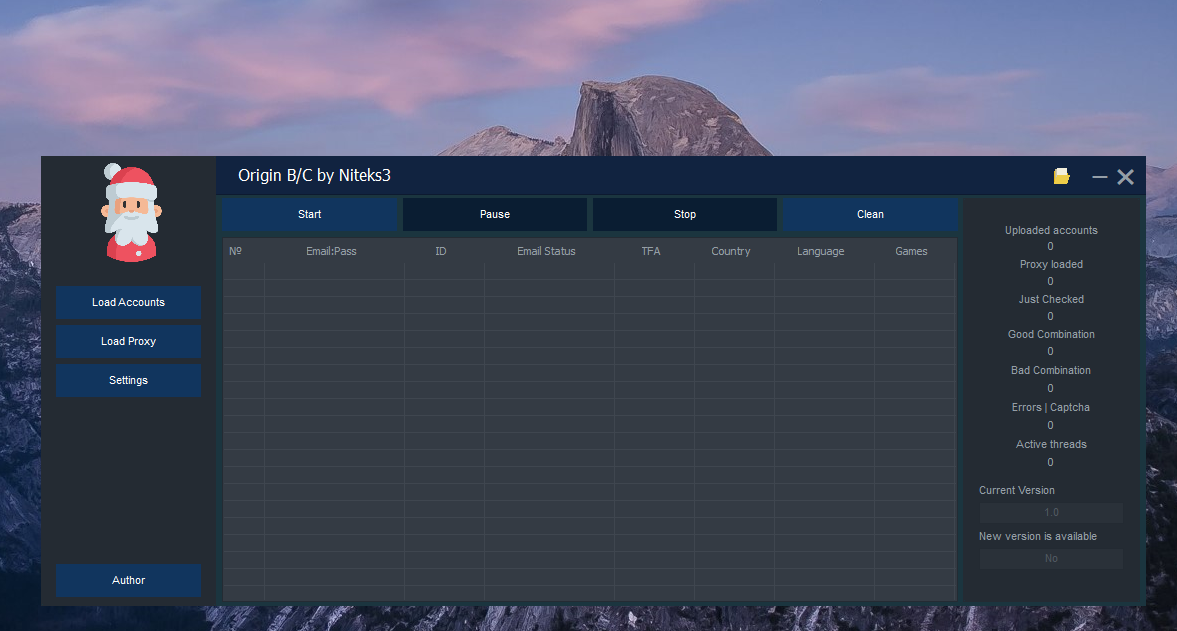
Task: Open the Load Accounts option
Action: (128, 302)
